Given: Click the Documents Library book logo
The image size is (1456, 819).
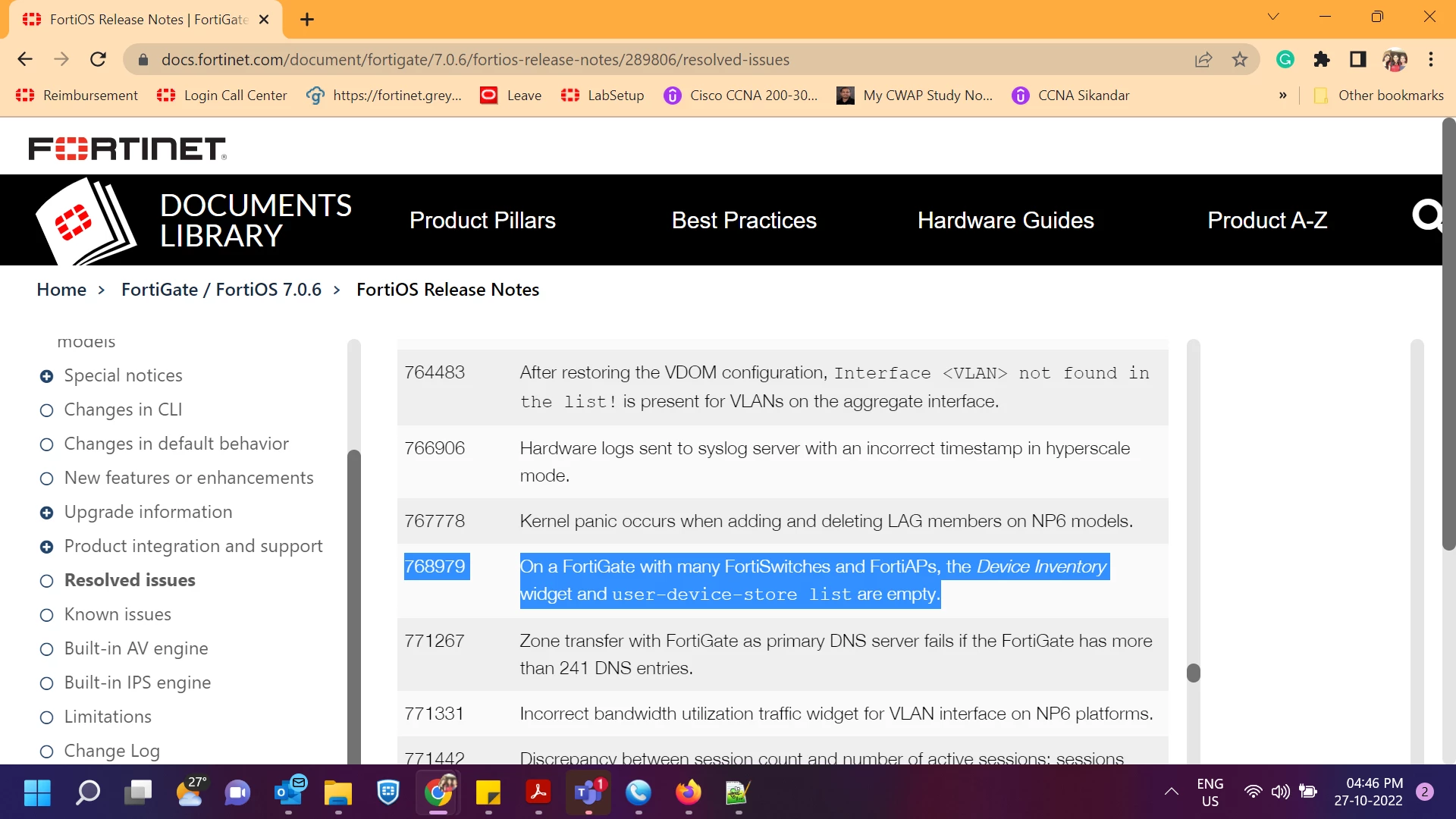Looking at the screenshot, I should click(x=86, y=221).
